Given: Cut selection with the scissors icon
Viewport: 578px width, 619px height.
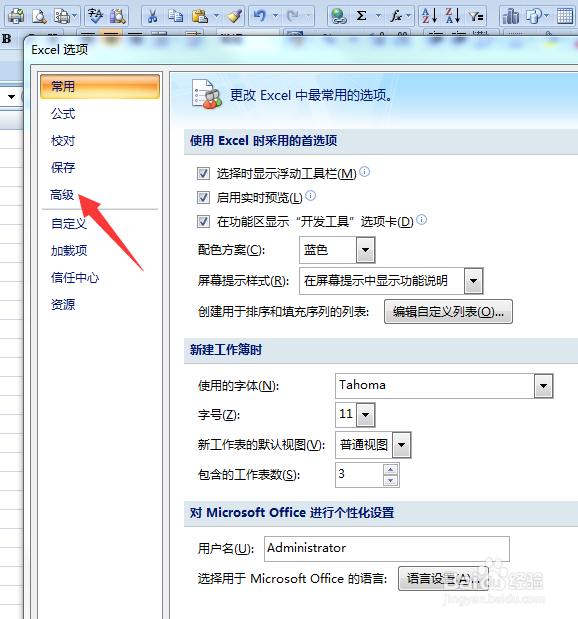Looking at the screenshot, I should click(152, 16).
